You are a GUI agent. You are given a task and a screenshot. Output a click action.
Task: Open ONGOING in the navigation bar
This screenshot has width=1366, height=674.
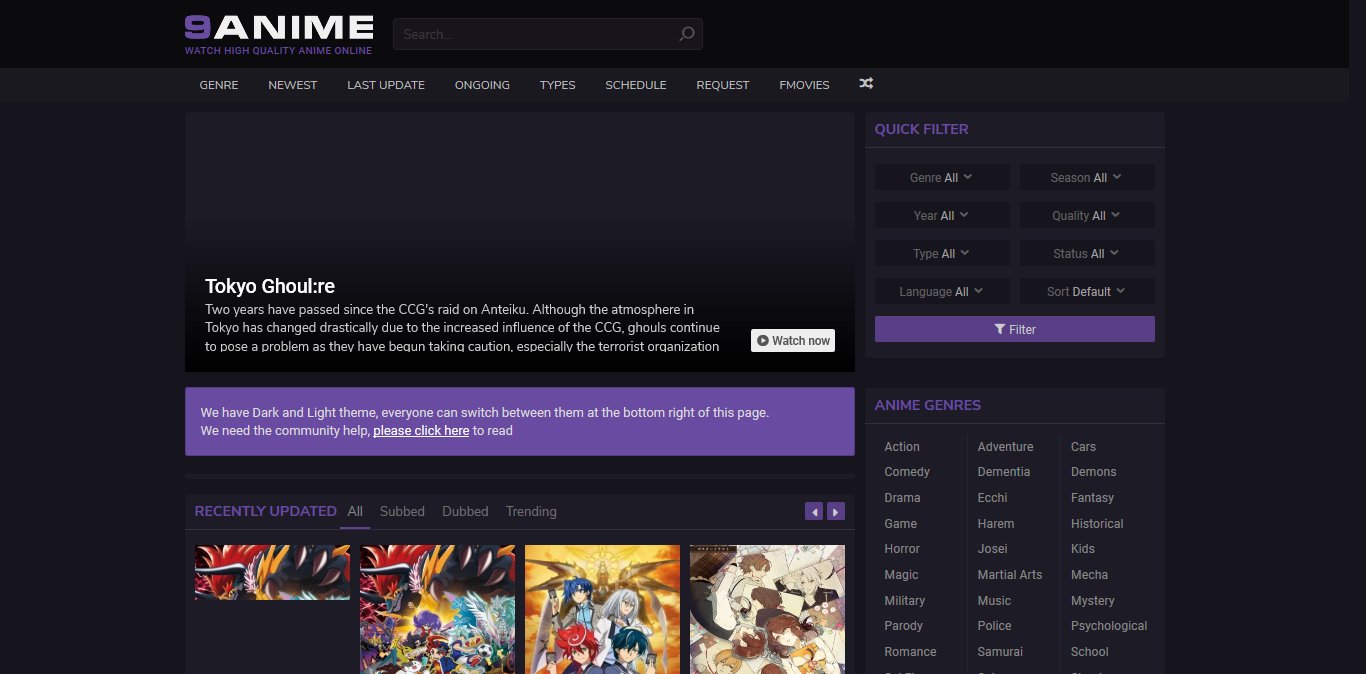click(482, 85)
